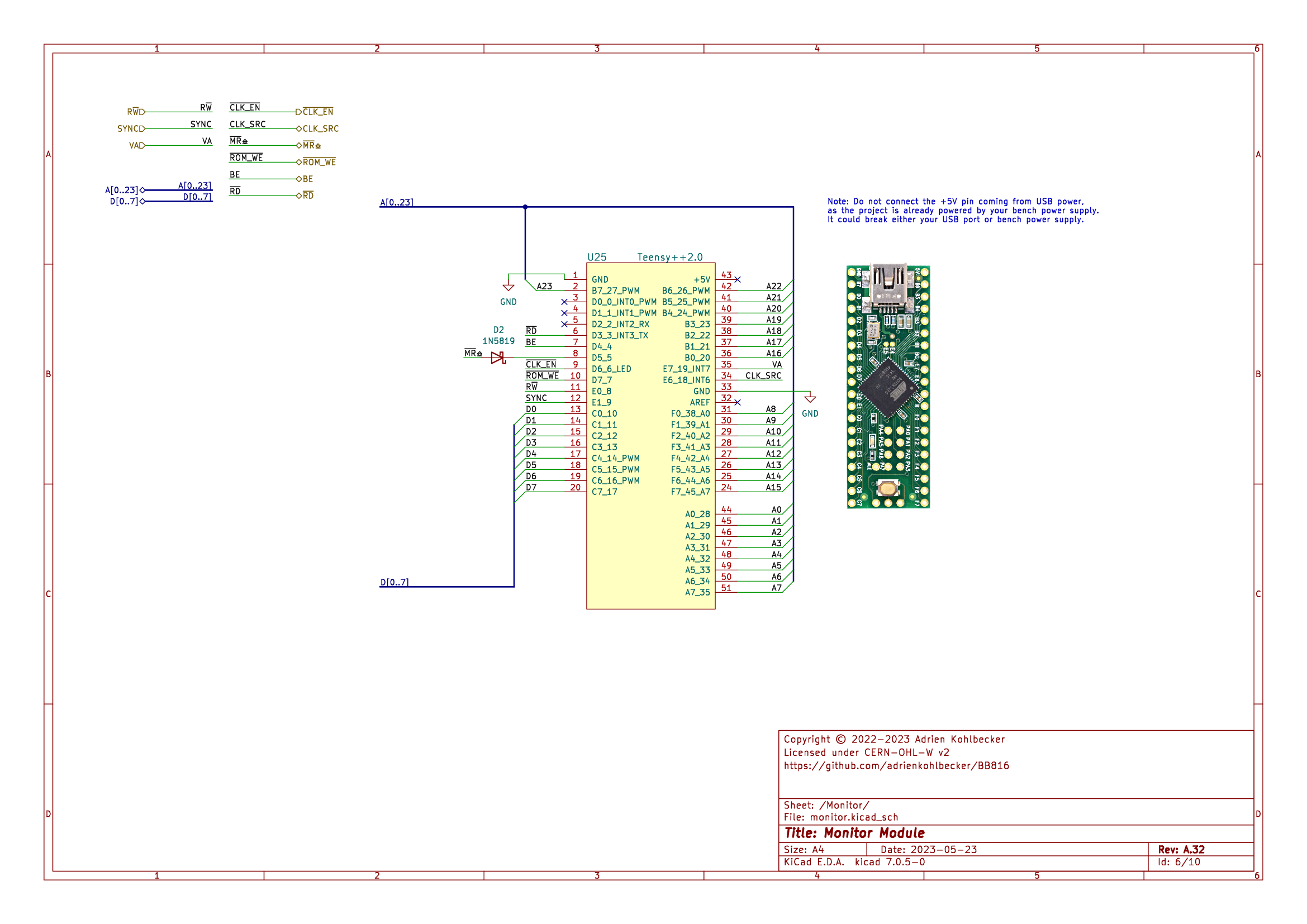Open the github.com/adrienkohlbecker/BB816 link

click(896, 766)
